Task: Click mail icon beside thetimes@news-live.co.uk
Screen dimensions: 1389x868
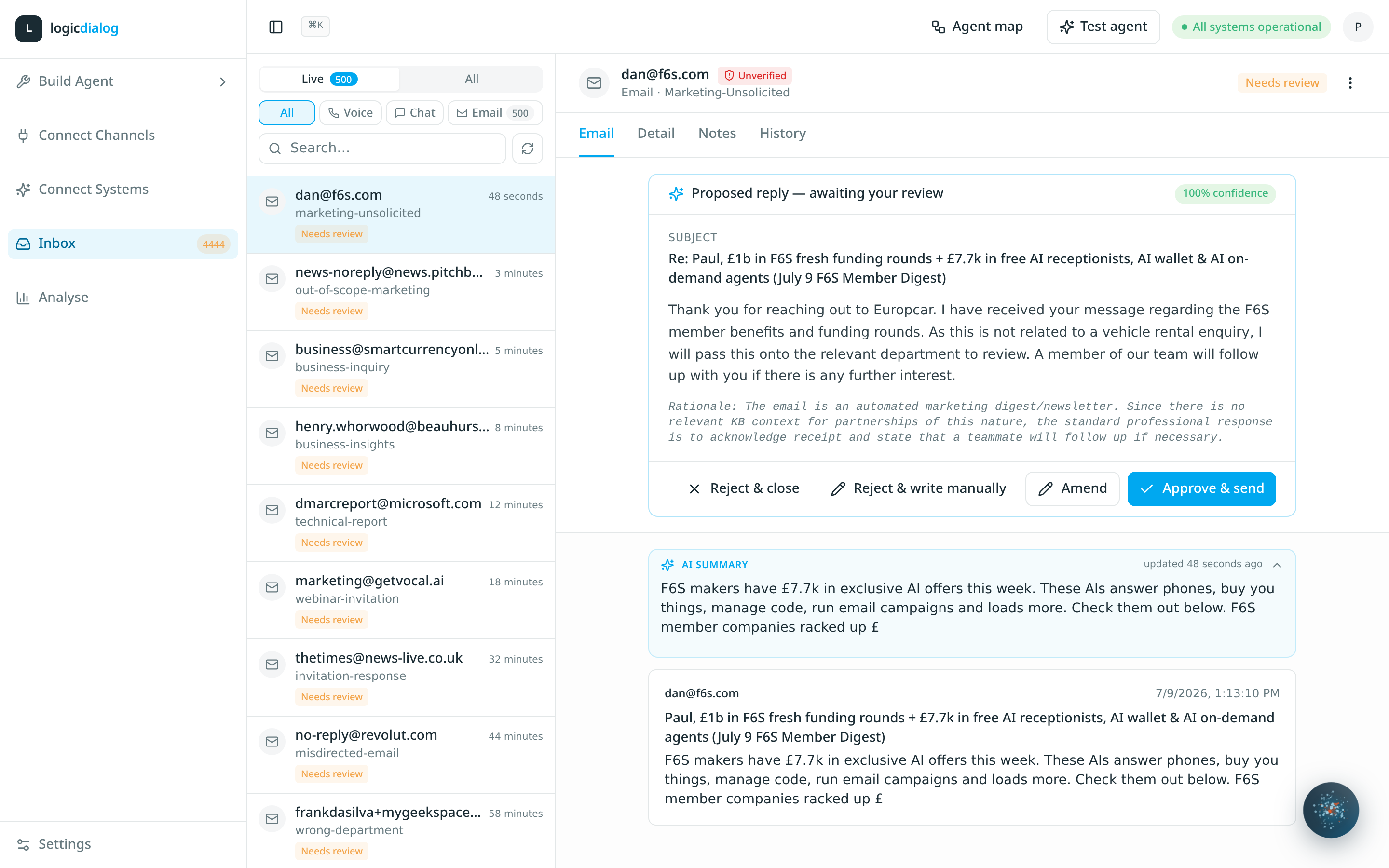Action: click(272, 664)
